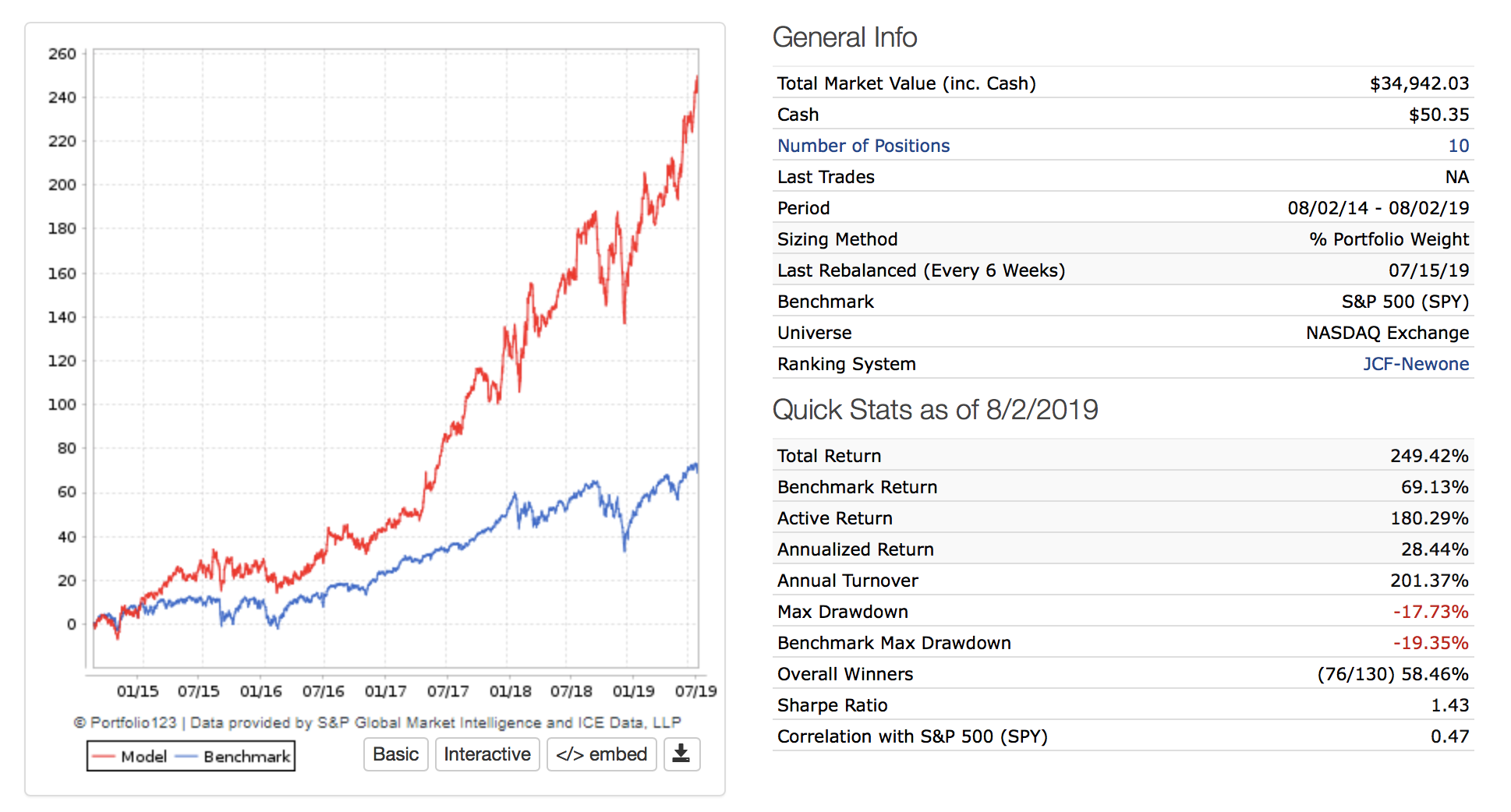Click the Benchmark Max Drawdown value -19.35%
Screen dimensions: 1511x812
pos(1431,643)
